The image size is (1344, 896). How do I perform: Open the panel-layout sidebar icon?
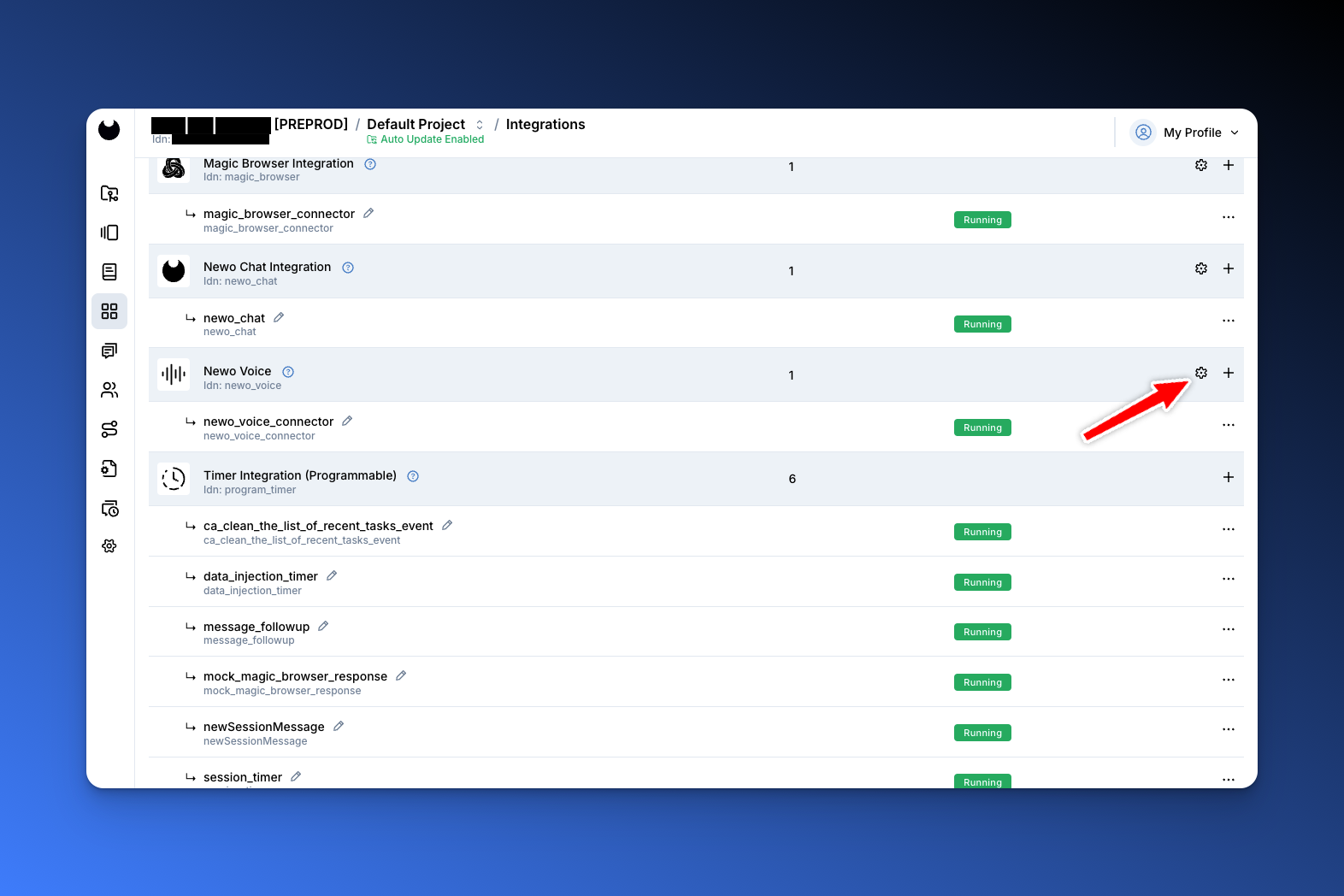[109, 233]
